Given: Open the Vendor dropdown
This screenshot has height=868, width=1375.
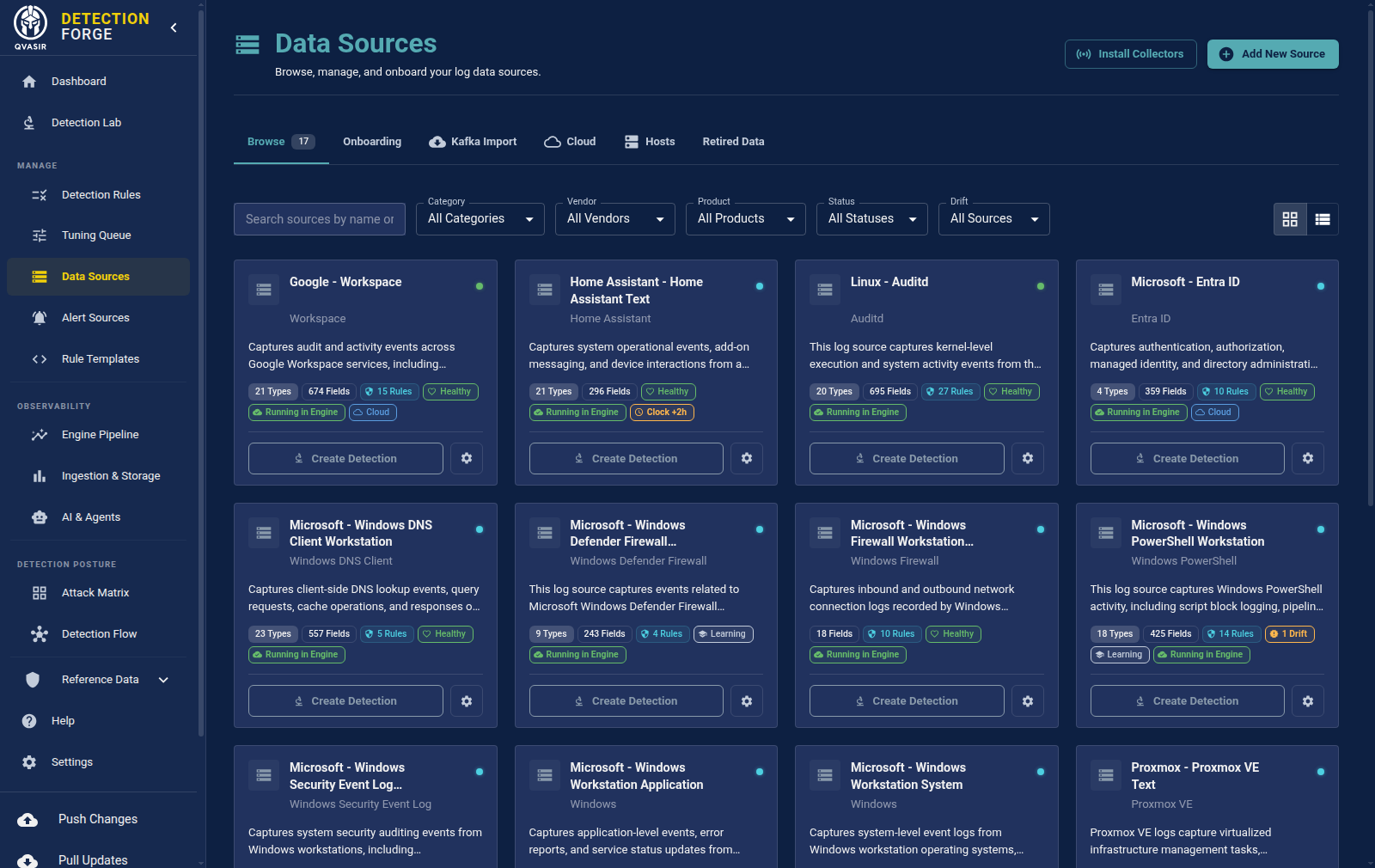Looking at the screenshot, I should [615, 219].
